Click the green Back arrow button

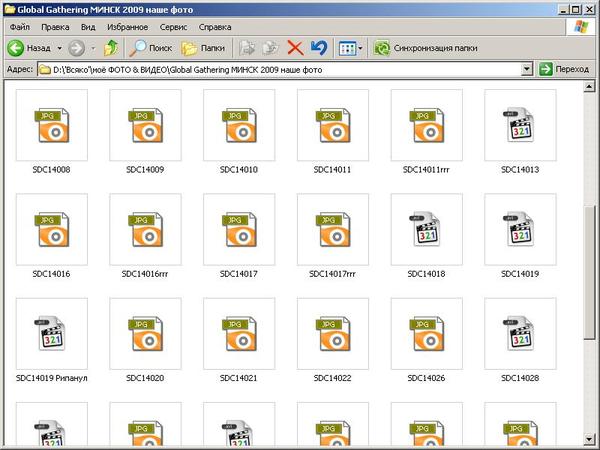click(16, 48)
